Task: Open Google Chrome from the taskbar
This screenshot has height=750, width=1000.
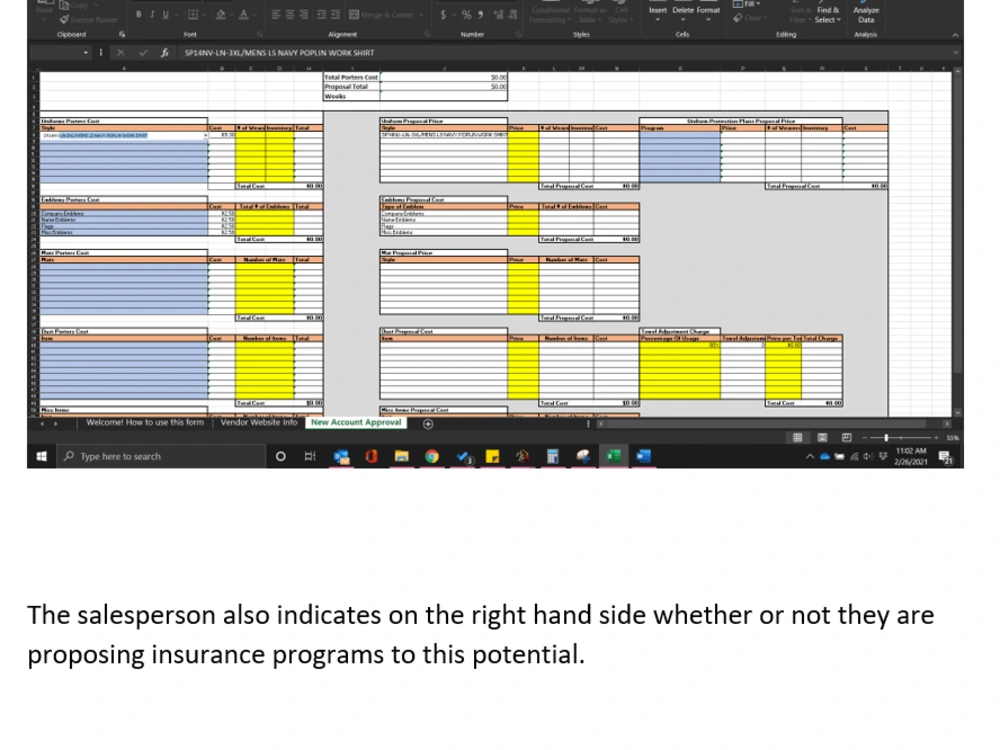Action: 432,456
